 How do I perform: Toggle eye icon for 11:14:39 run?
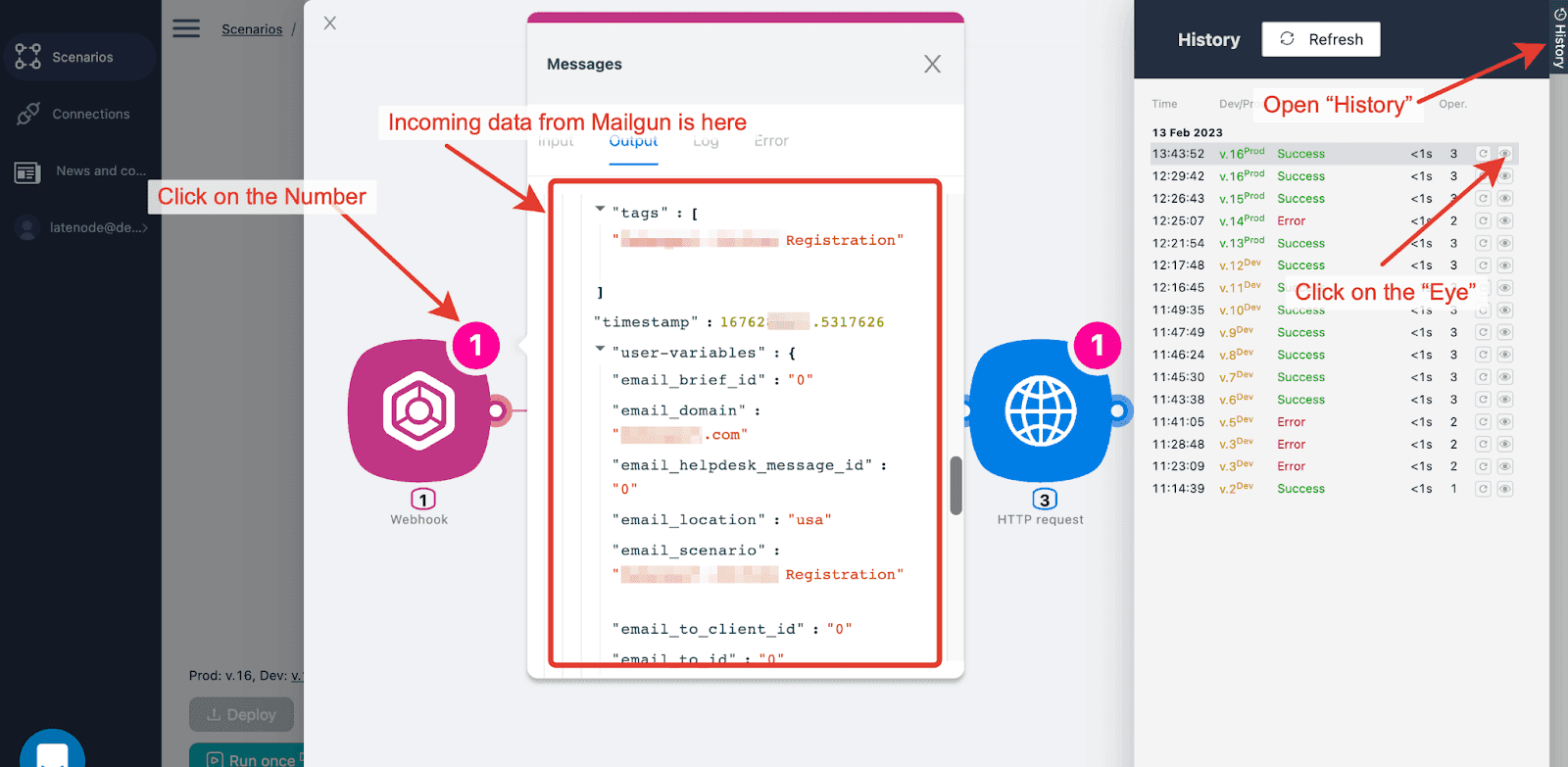(x=1505, y=489)
